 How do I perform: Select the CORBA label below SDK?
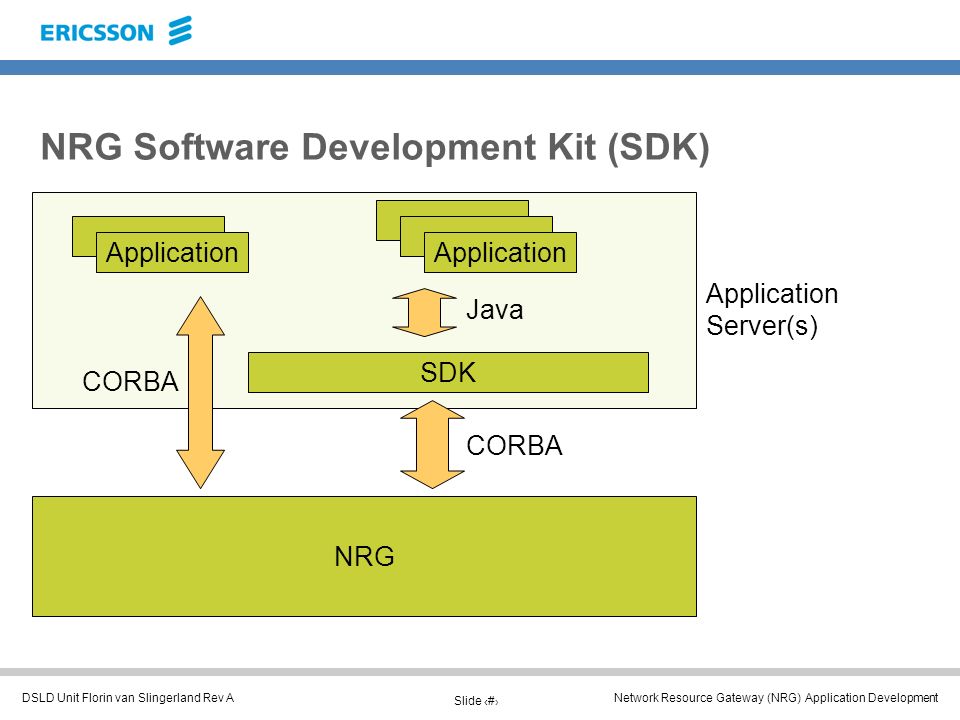tap(514, 446)
